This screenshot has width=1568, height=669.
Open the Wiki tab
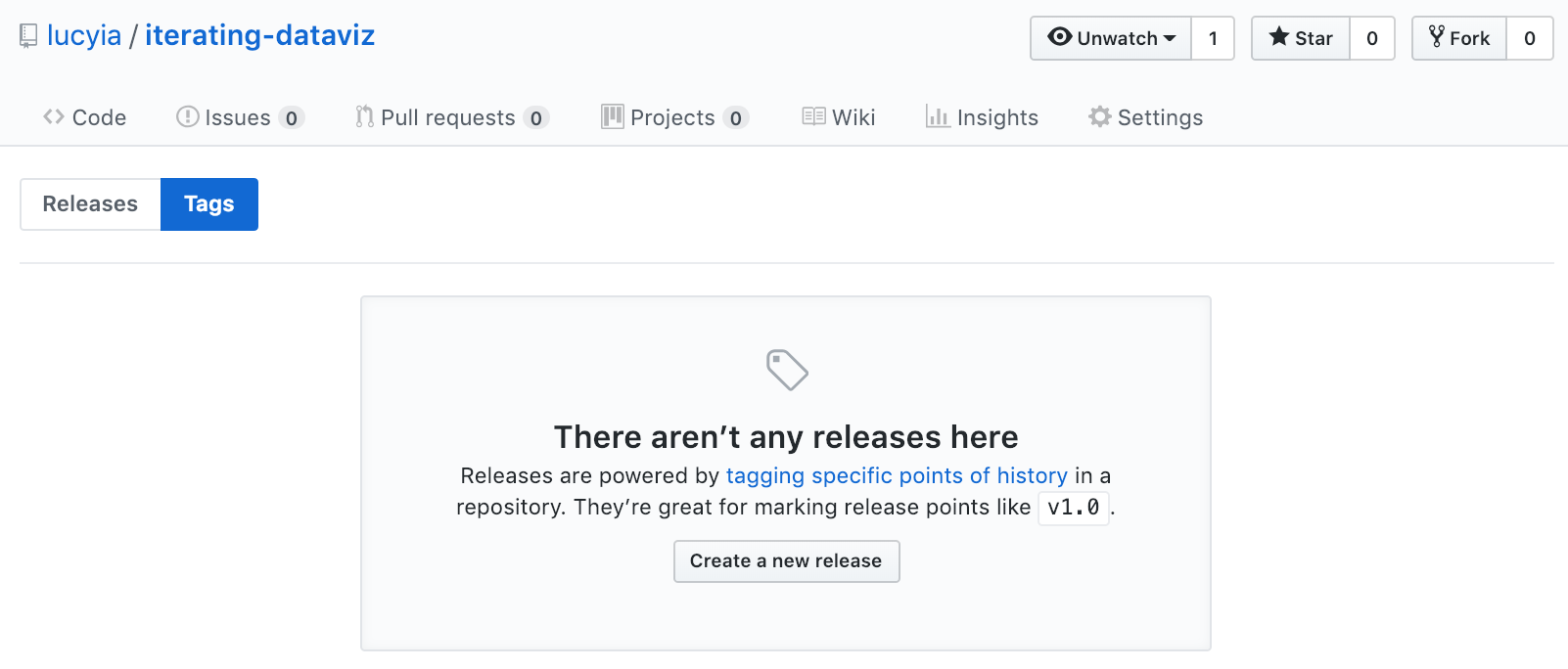[839, 117]
